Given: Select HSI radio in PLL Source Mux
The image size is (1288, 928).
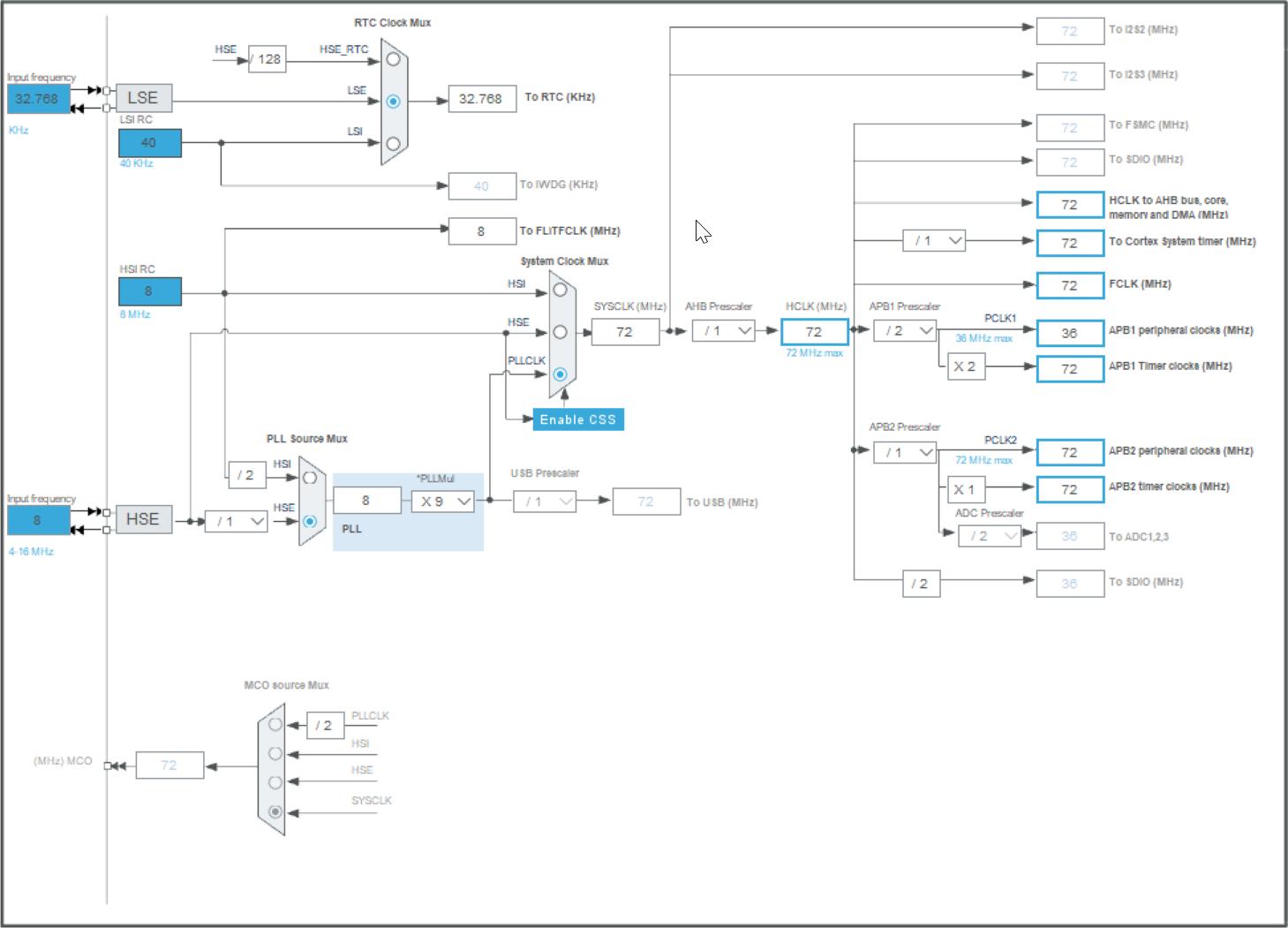Looking at the screenshot, I should (310, 478).
